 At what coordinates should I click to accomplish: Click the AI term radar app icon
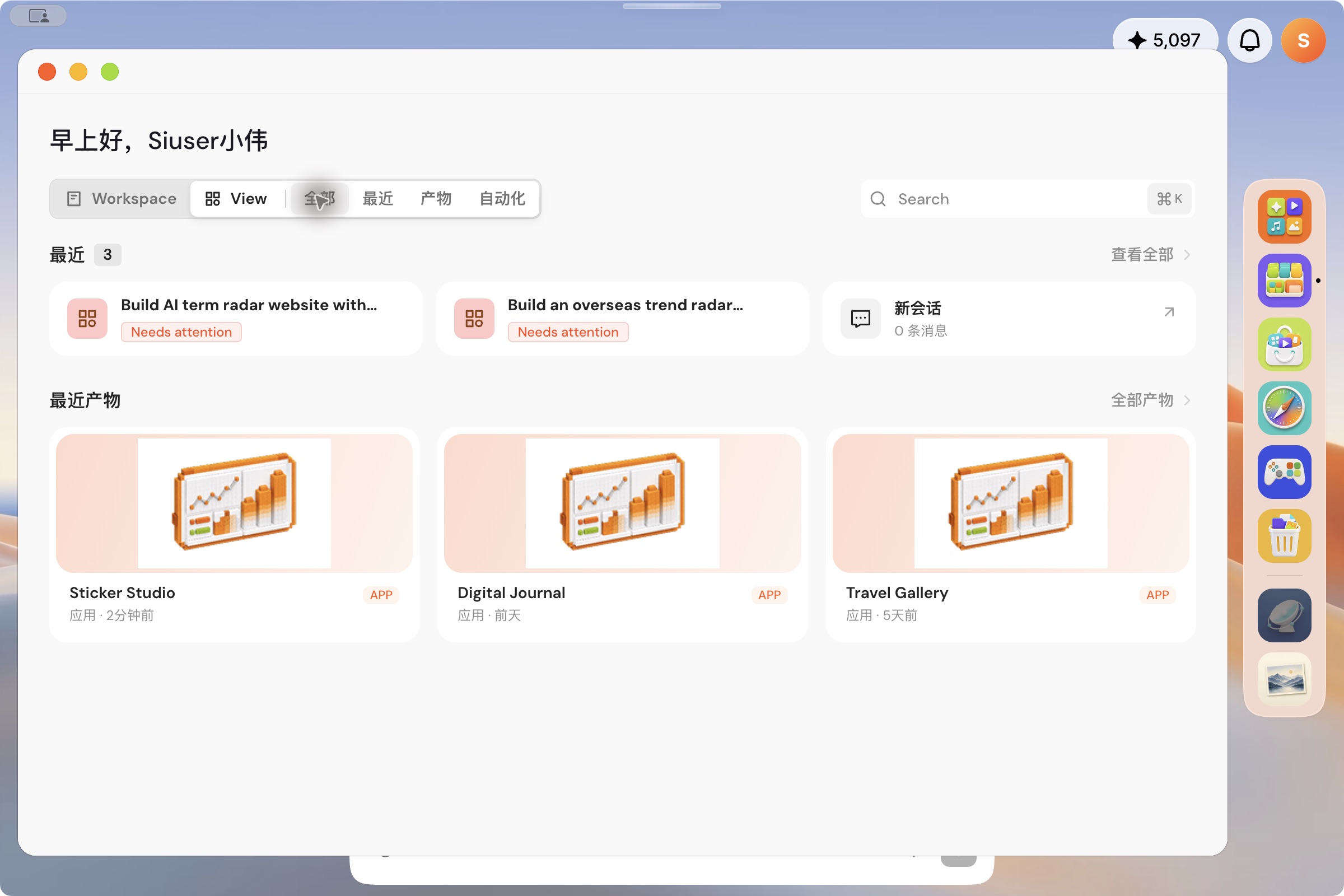pyautogui.click(x=87, y=318)
